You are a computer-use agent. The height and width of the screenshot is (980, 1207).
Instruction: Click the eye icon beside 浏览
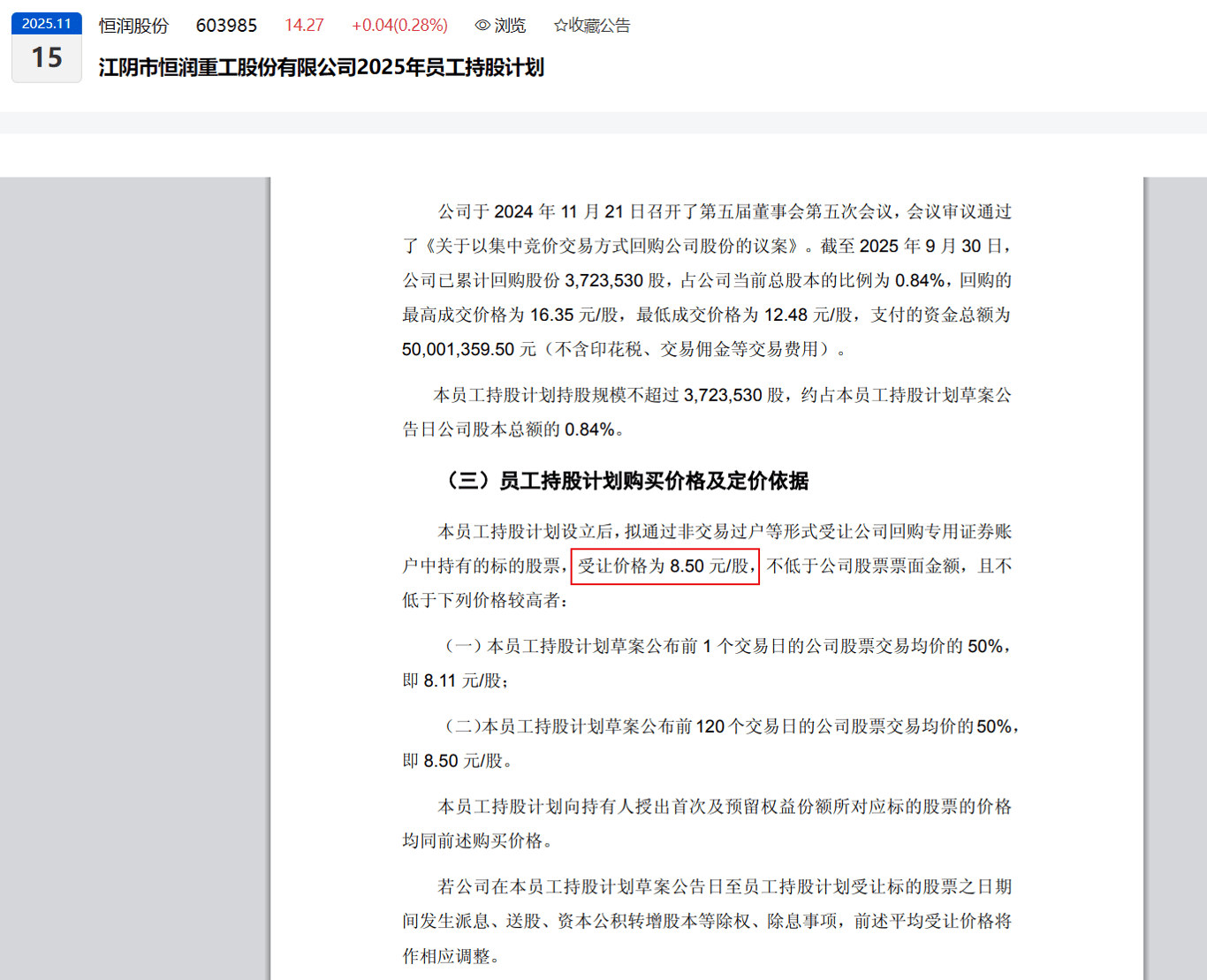click(x=482, y=26)
